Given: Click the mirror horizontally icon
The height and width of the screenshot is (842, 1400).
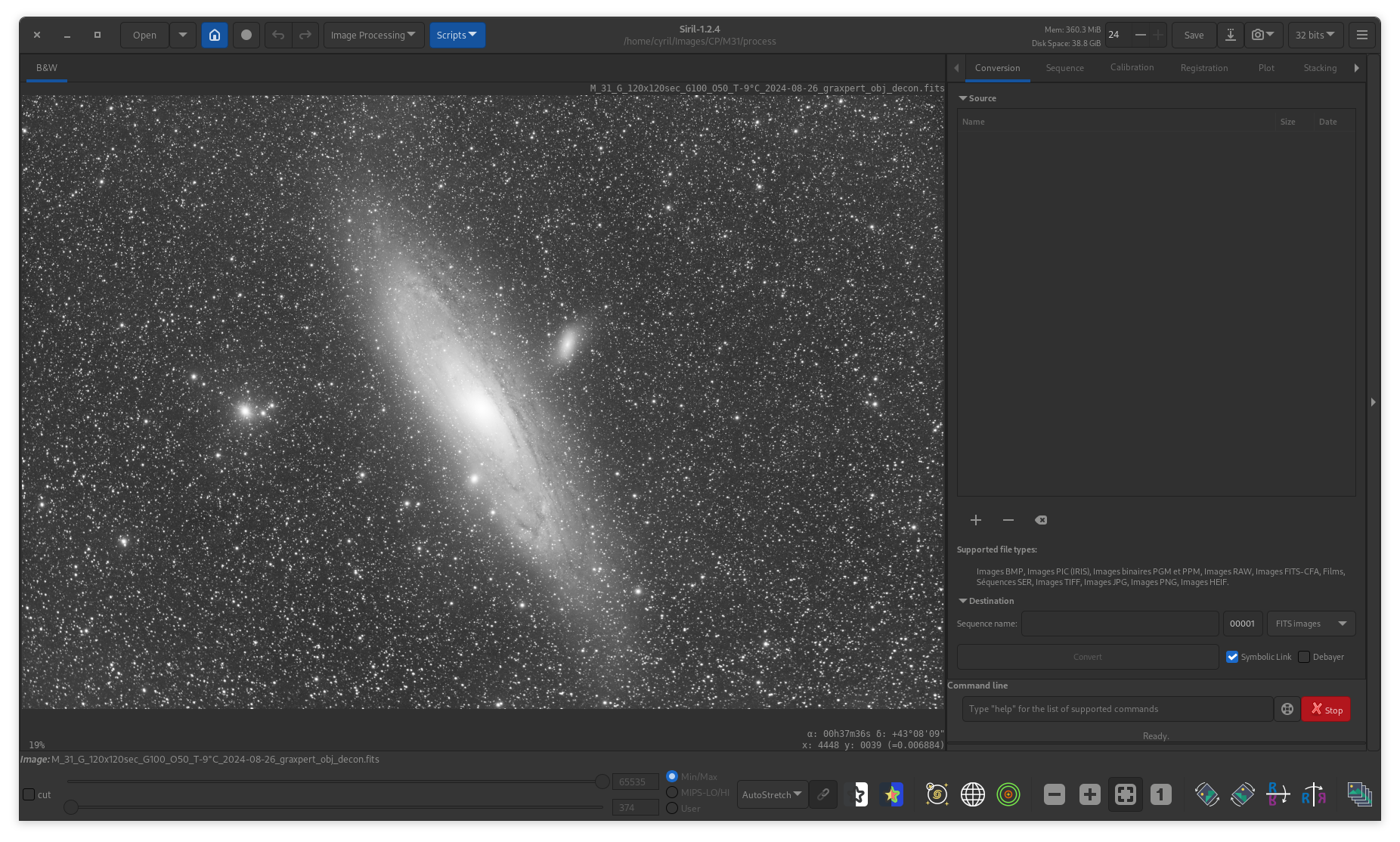Looking at the screenshot, I should [x=1313, y=794].
